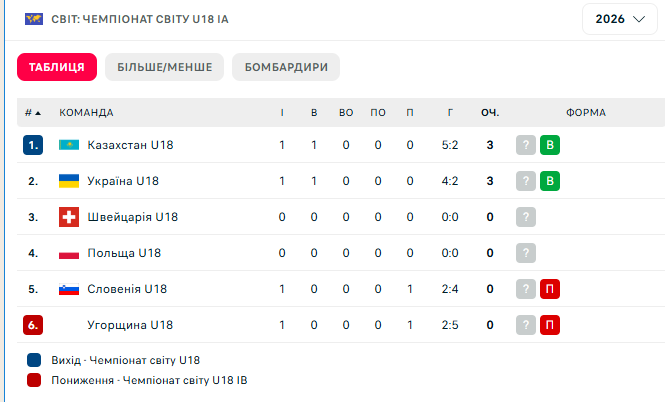Click the Slovenia flag icon
Screen dimensions: 665x402
[x=69, y=289]
